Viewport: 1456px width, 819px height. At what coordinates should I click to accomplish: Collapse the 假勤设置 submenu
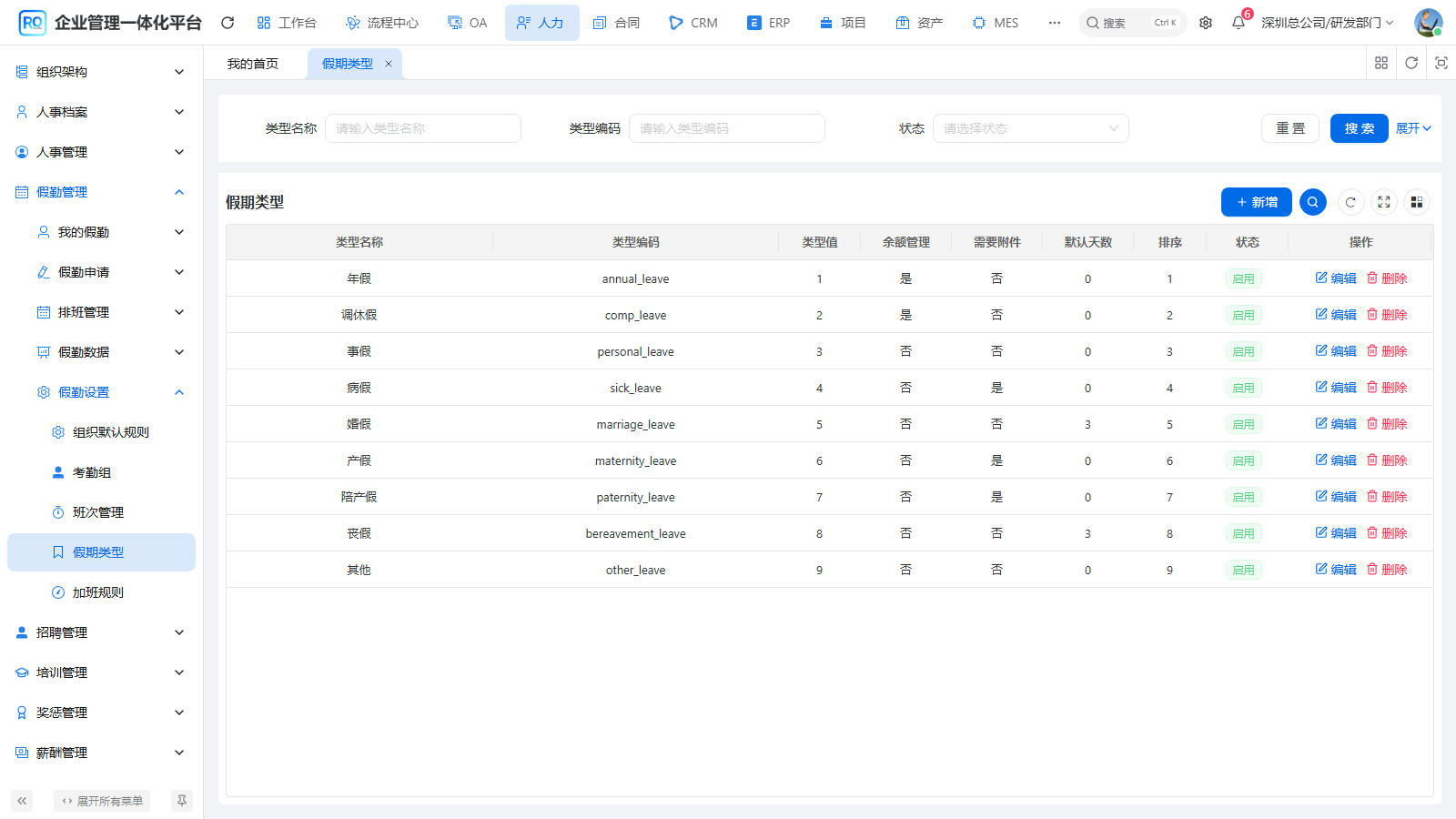coord(101,392)
